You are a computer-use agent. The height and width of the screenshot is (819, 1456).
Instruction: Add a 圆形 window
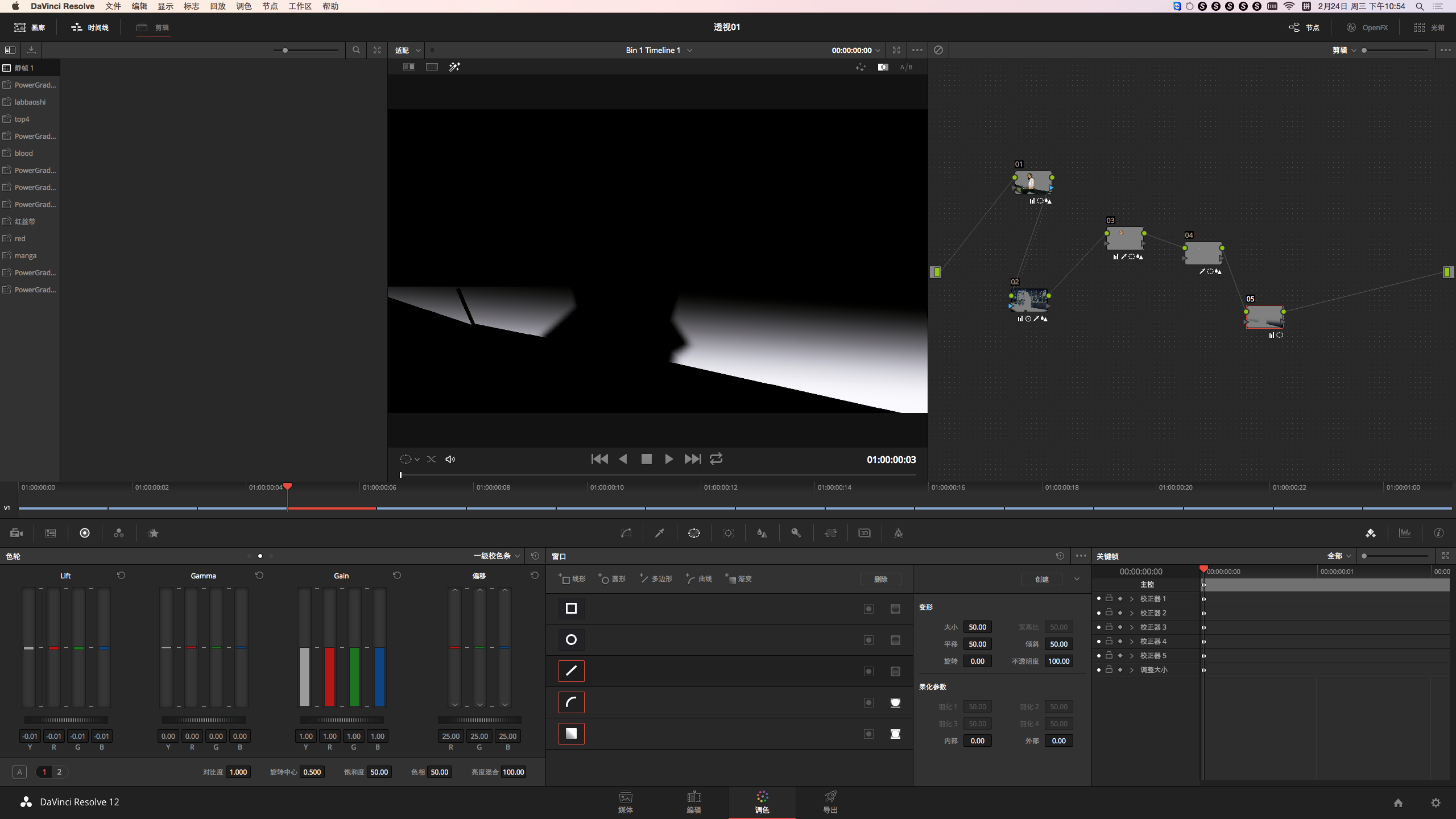[x=612, y=579]
